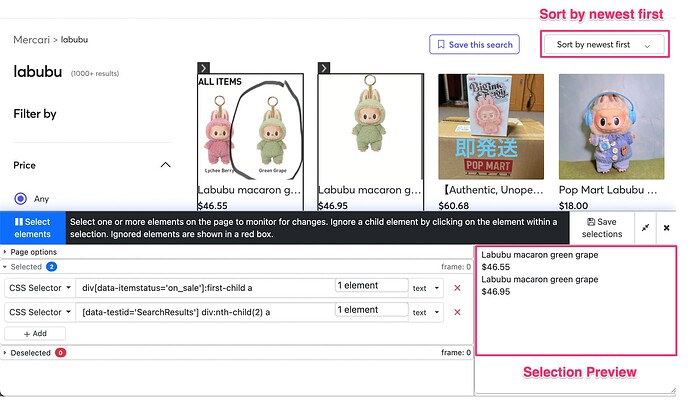
Task: Open text dropdown in the on_sale selector row
Action: tap(426, 288)
